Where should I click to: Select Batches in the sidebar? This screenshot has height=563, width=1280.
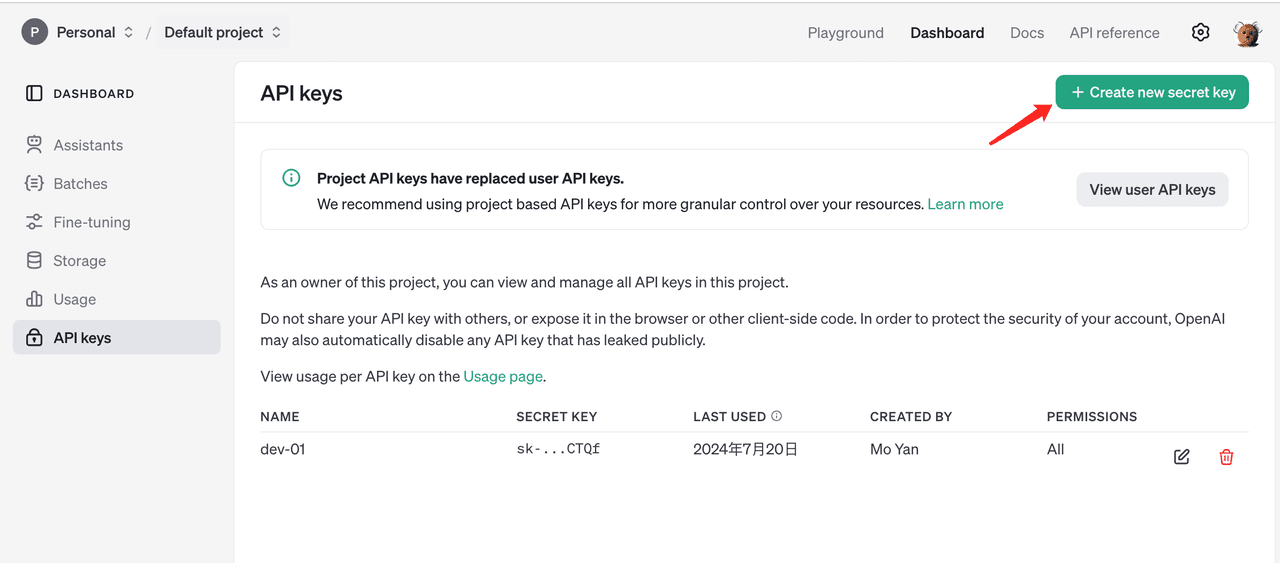117,184
